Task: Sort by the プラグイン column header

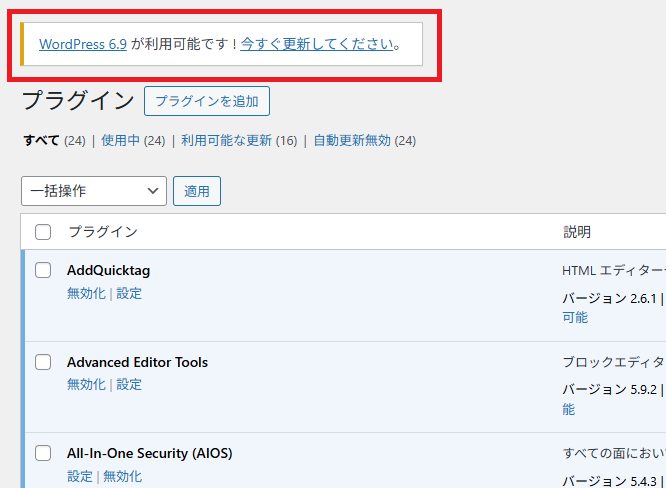Action: coord(103,232)
